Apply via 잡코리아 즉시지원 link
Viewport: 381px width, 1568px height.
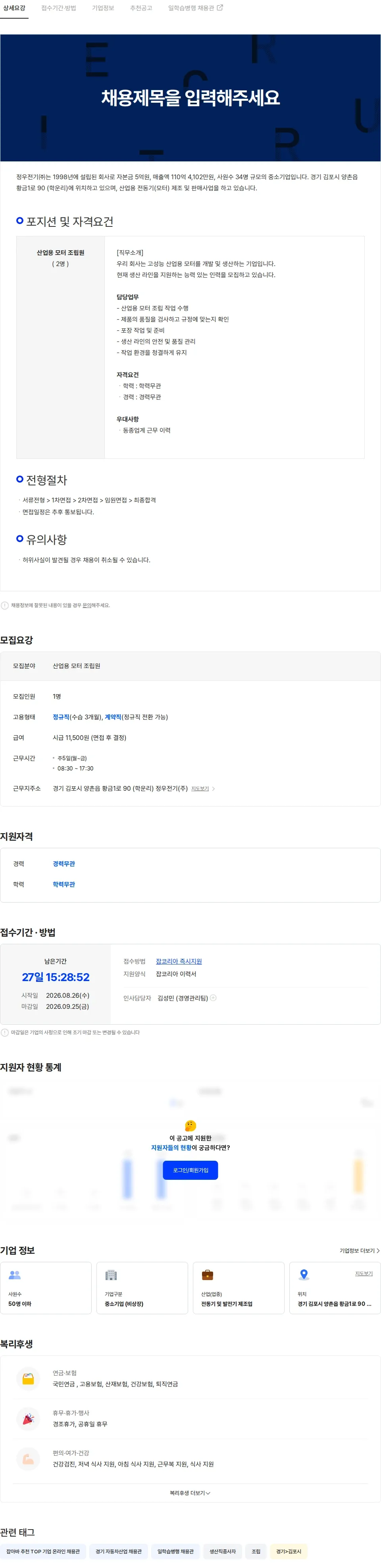pyautogui.click(x=179, y=962)
